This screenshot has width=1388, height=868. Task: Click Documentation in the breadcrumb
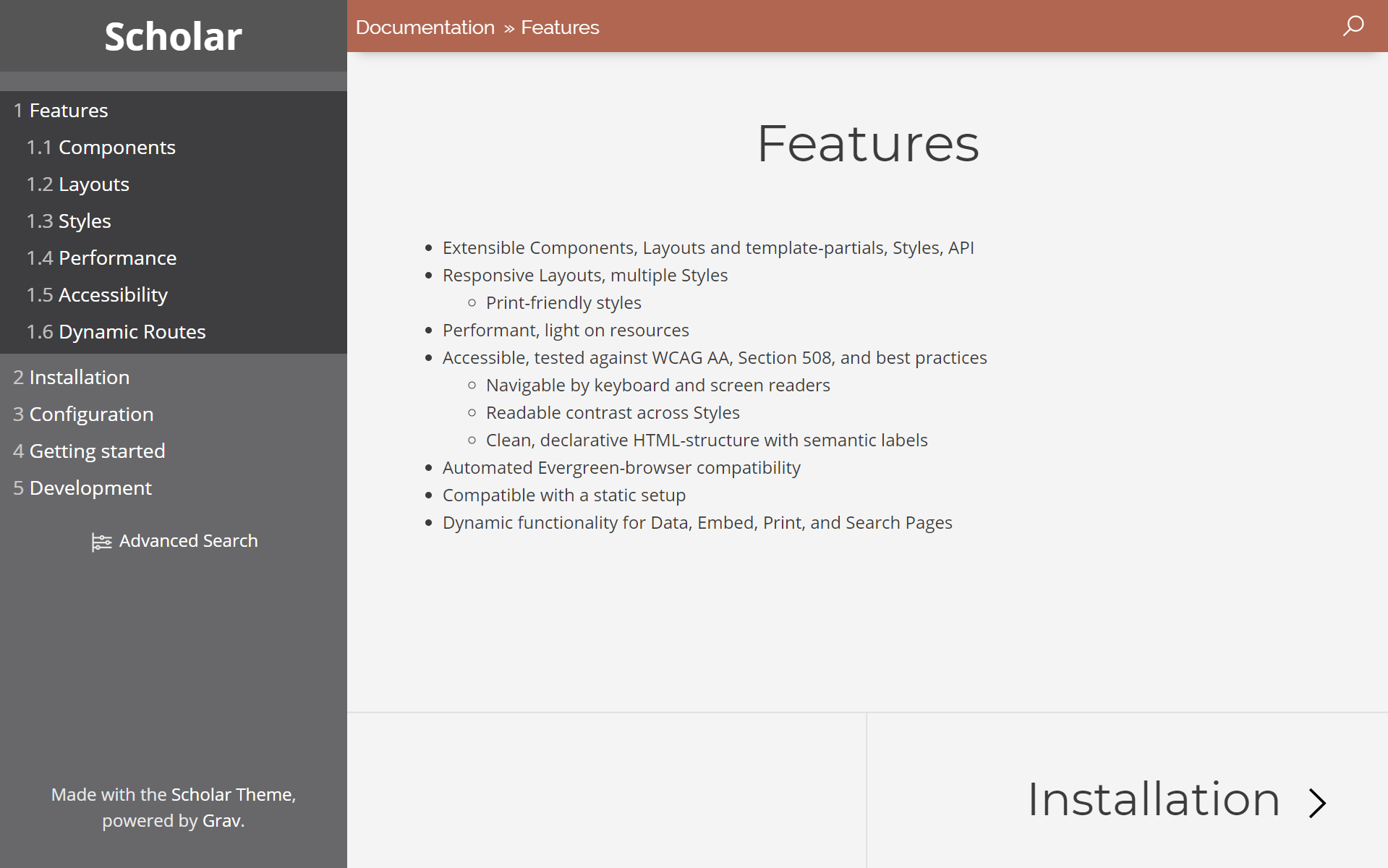[x=425, y=27]
